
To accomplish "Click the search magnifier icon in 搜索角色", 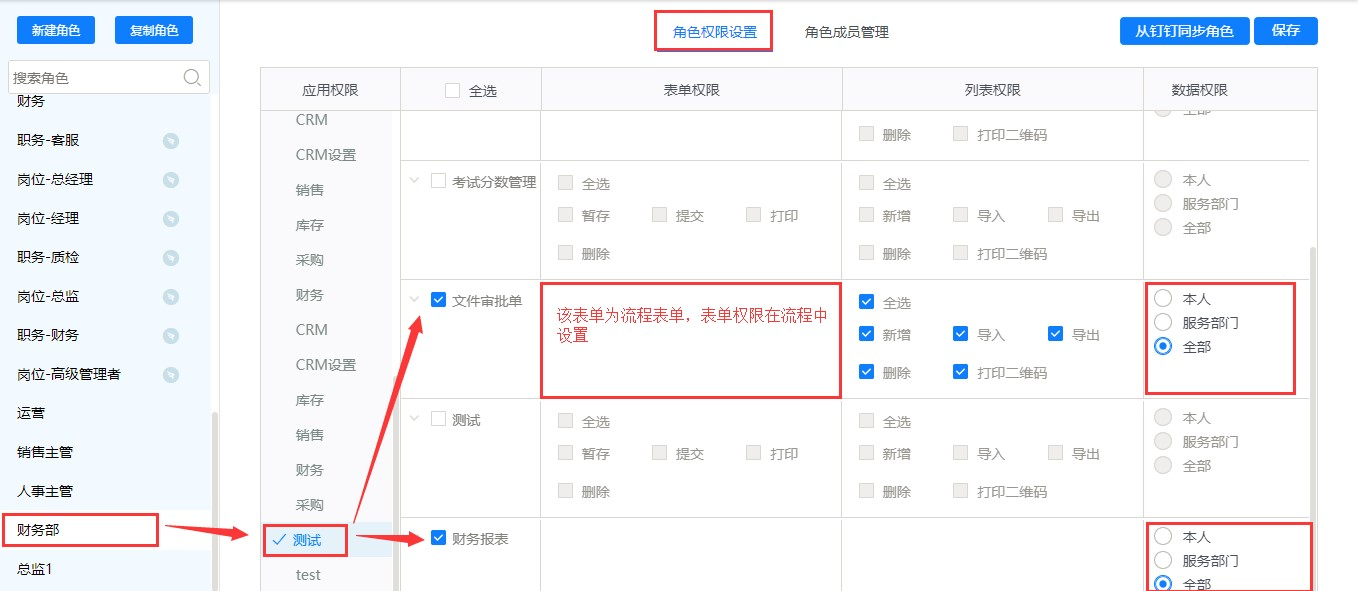I will point(193,78).
